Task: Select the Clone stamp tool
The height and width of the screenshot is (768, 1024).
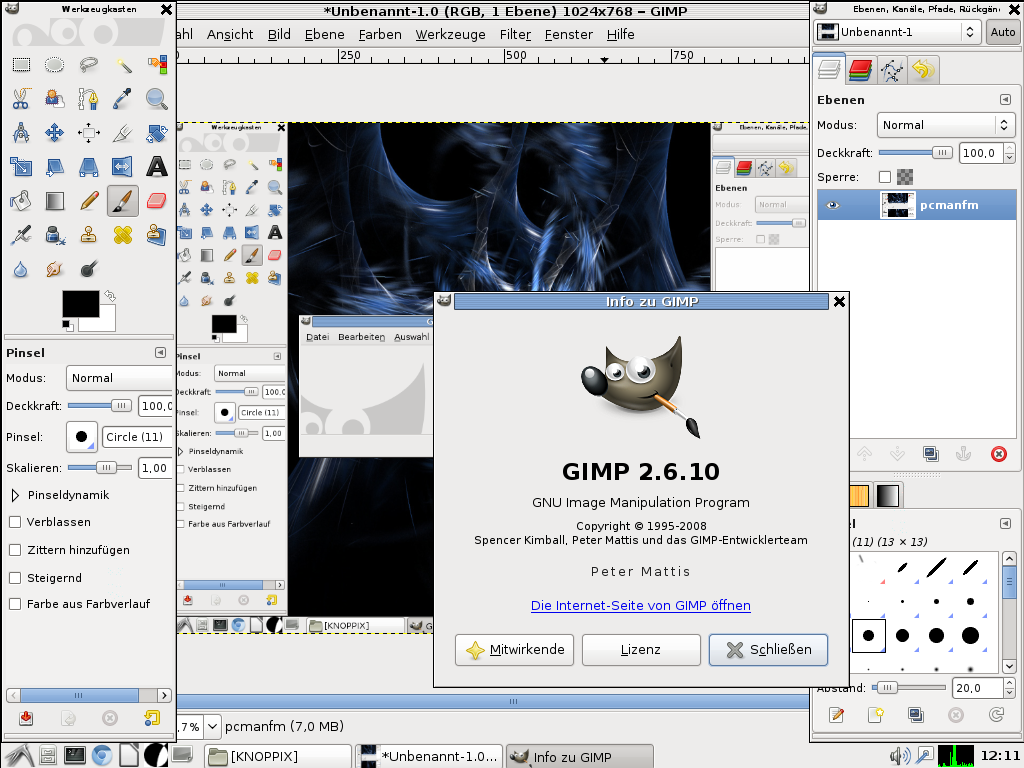Action: tap(88, 234)
